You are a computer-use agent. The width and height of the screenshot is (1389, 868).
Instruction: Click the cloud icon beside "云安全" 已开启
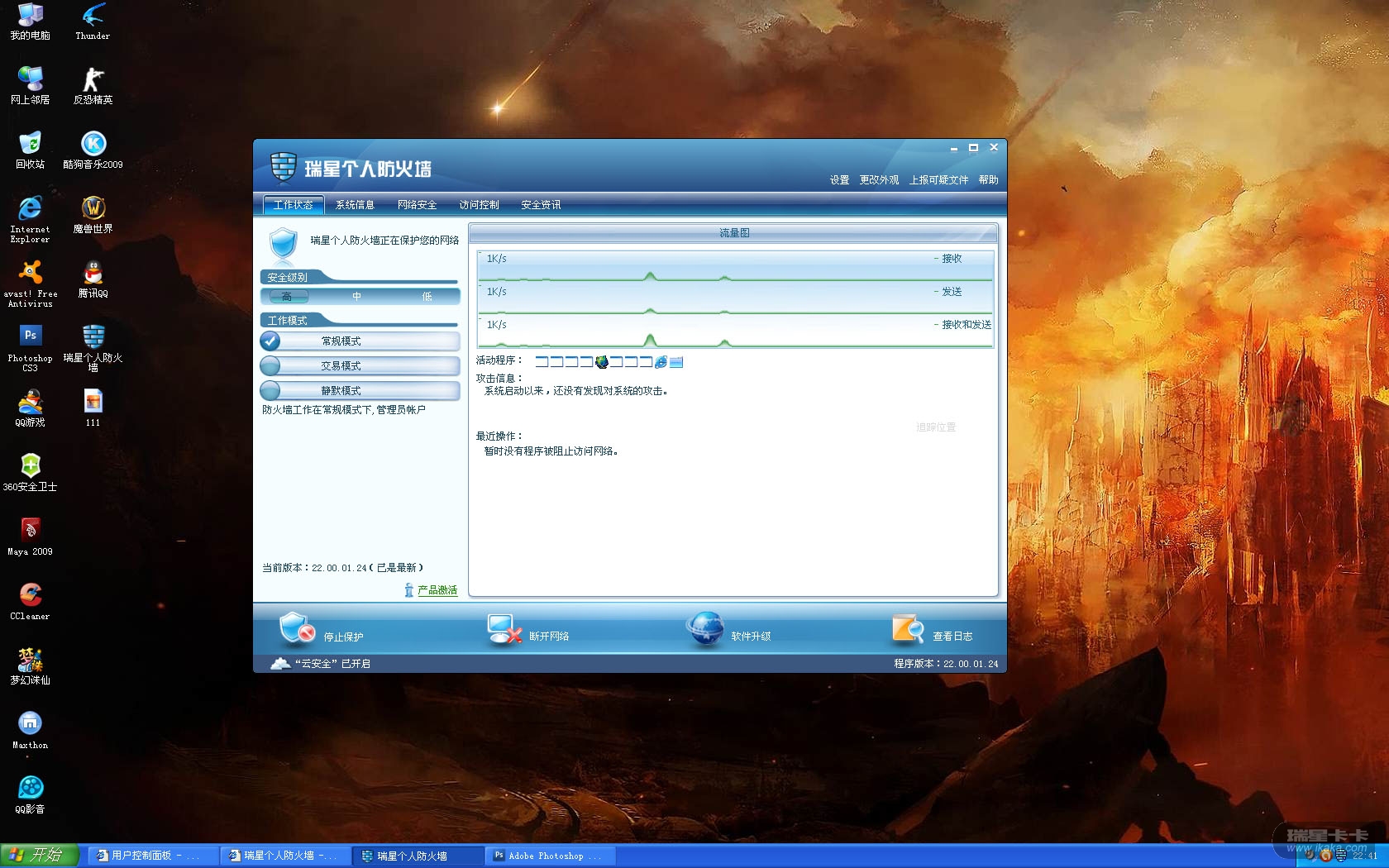tap(280, 663)
